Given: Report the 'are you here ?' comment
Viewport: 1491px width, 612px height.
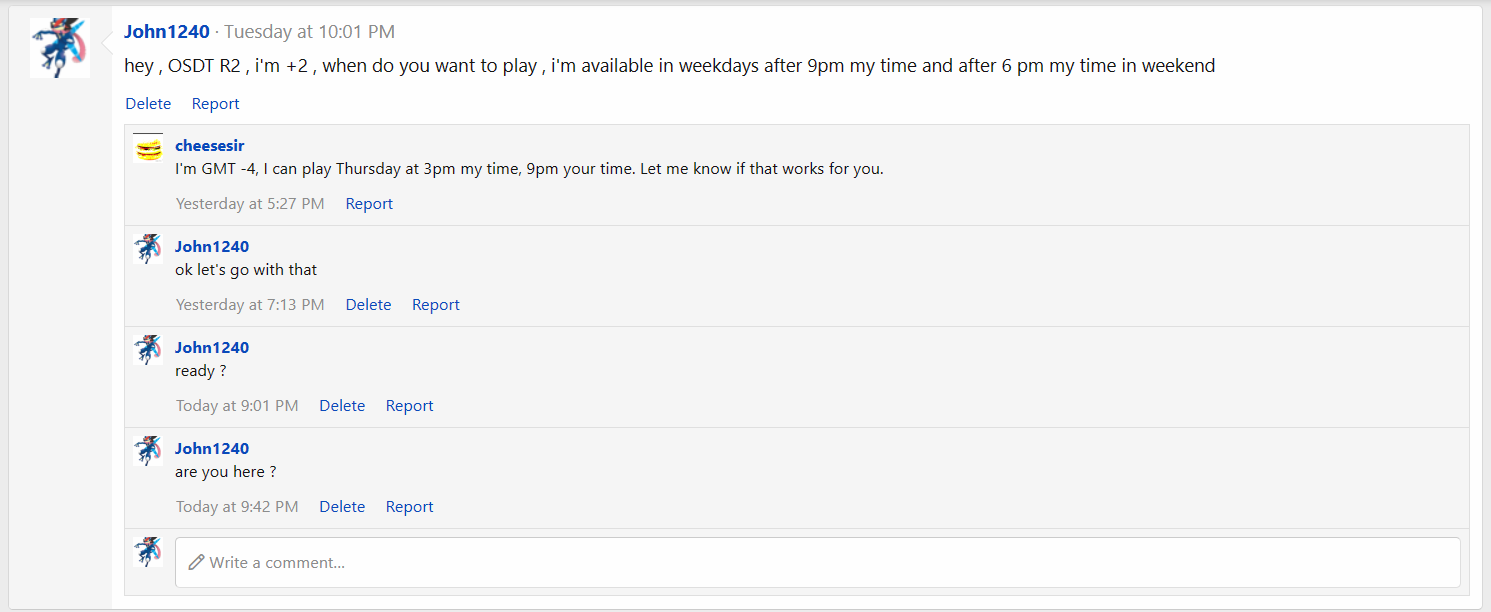Looking at the screenshot, I should [409, 507].
